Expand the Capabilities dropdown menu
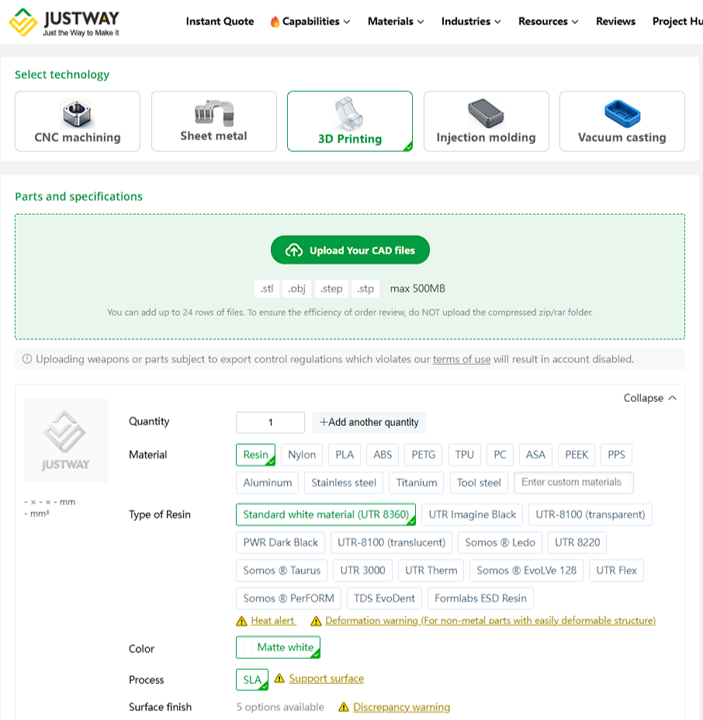Viewport: 703px width, 720px height. (x=310, y=21)
